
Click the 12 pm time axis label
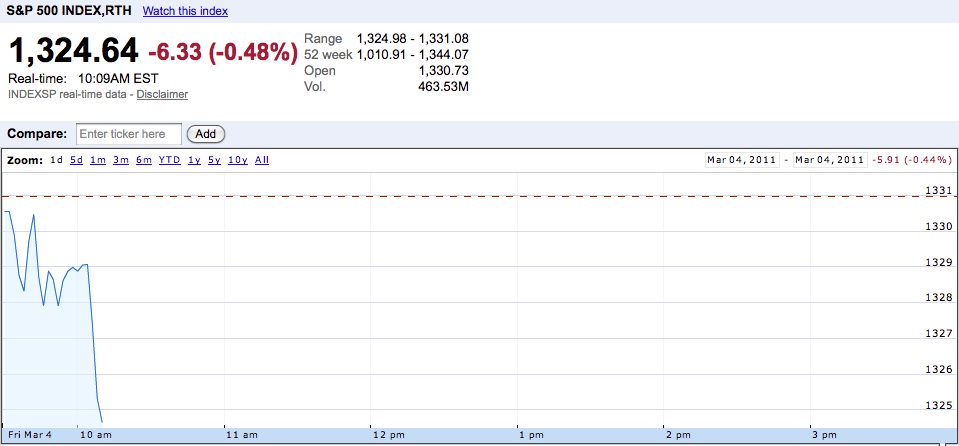pyautogui.click(x=388, y=435)
